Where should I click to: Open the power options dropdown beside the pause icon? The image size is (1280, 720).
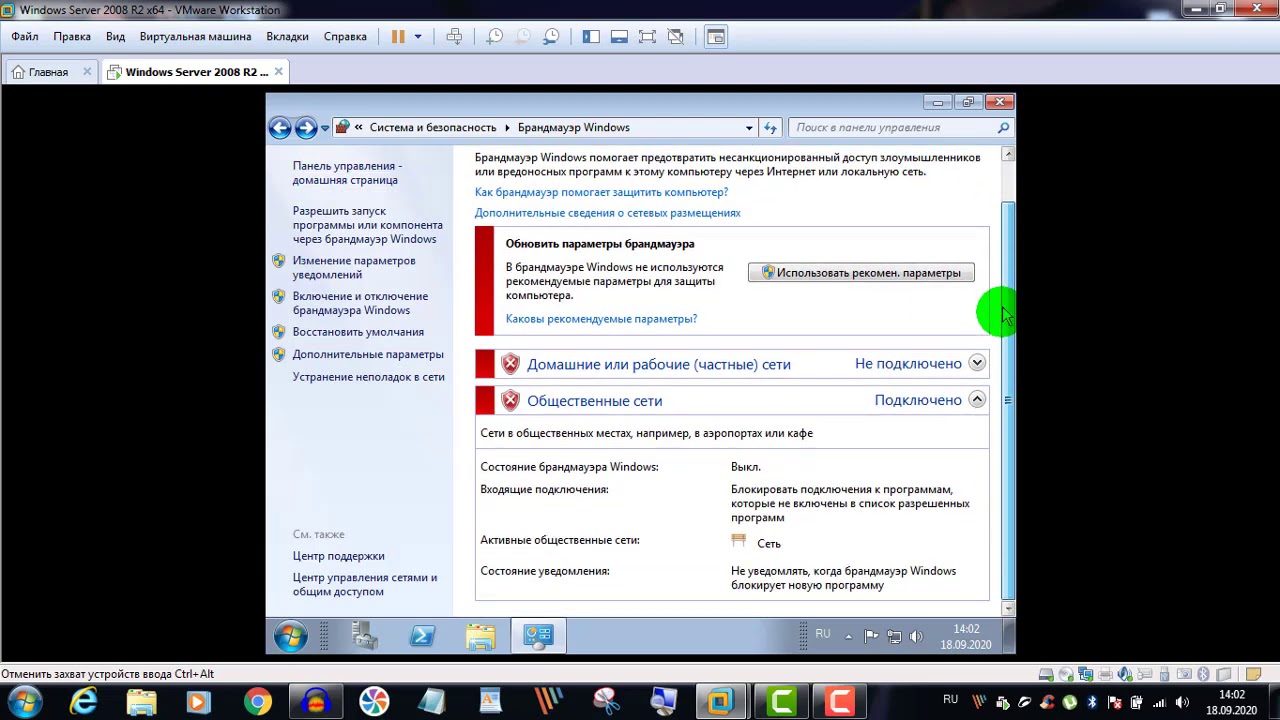[418, 36]
